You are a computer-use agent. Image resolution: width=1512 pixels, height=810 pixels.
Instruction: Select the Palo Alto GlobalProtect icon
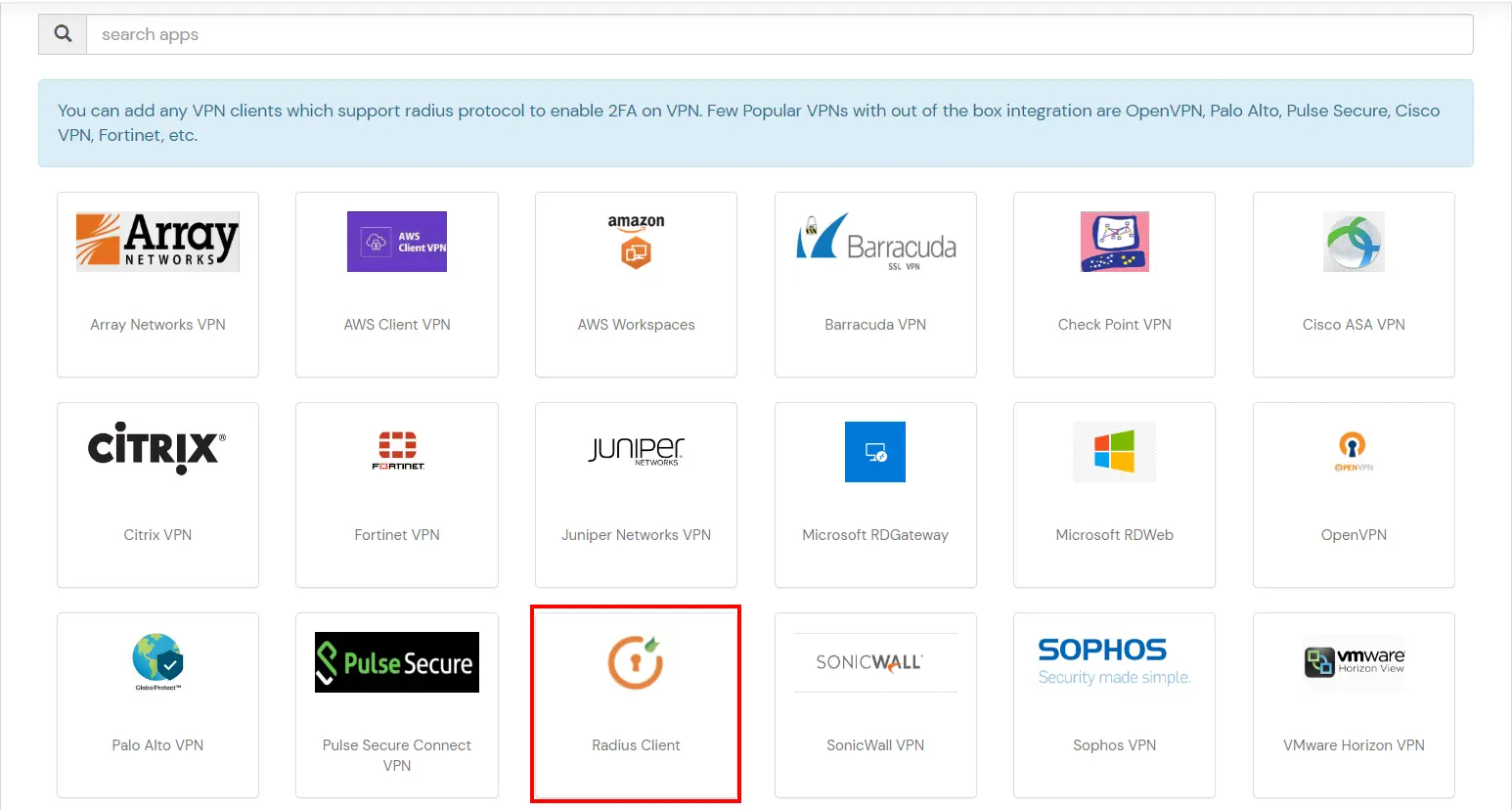(x=157, y=661)
